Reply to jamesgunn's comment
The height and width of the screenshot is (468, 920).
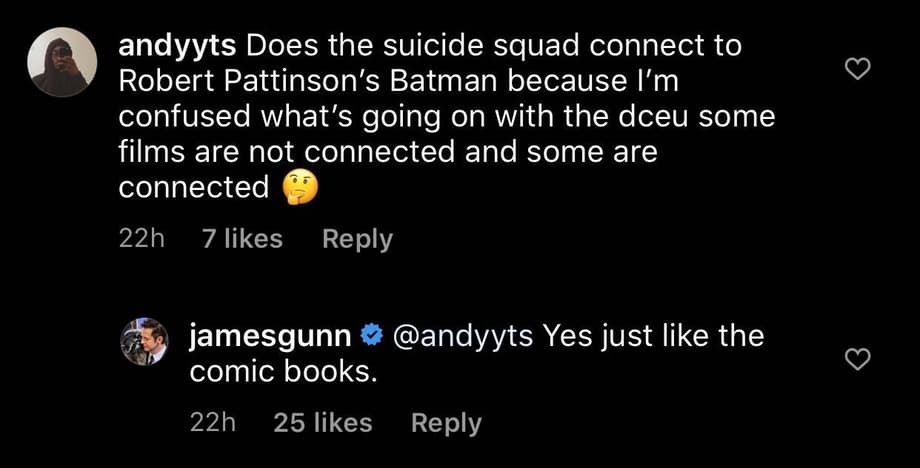[x=446, y=423]
